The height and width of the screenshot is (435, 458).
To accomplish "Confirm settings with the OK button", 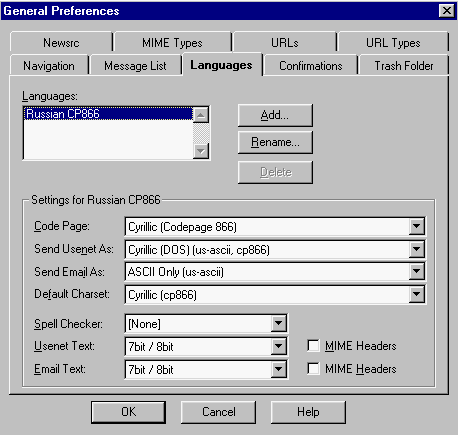I will click(x=128, y=412).
